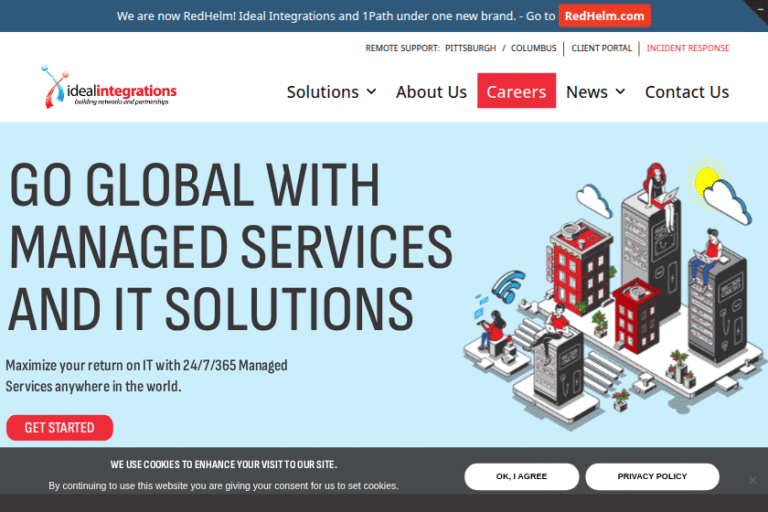The image size is (768, 512).
Task: Accept cookies with OK, I AGREE
Action: [521, 476]
